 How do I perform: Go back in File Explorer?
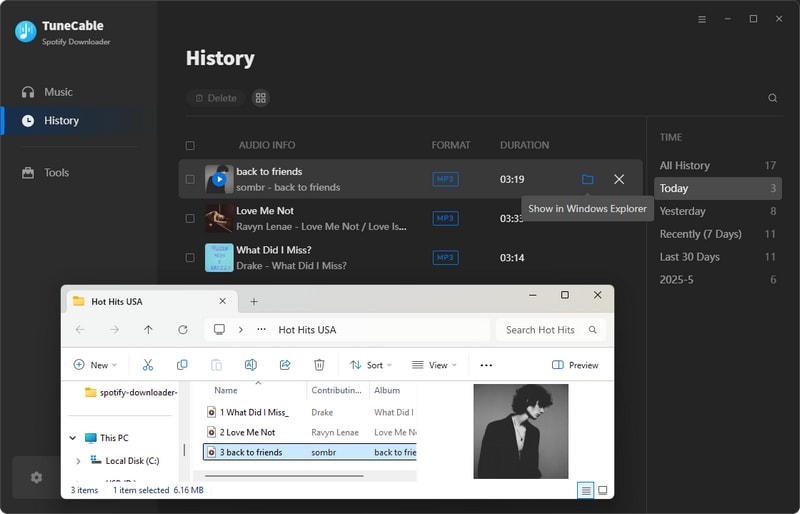pyautogui.click(x=80, y=330)
